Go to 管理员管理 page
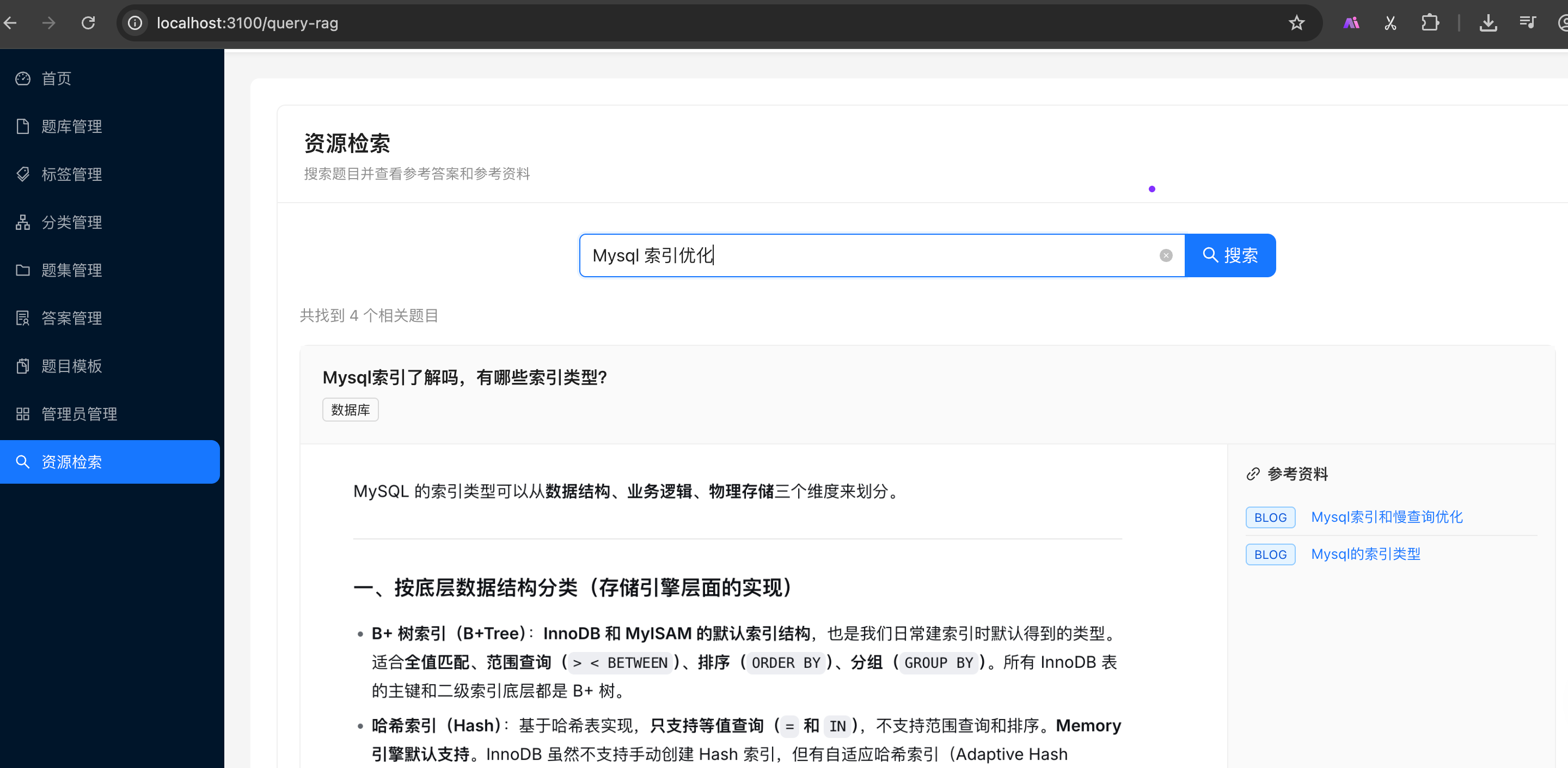The width and height of the screenshot is (1568, 768). pos(109,414)
